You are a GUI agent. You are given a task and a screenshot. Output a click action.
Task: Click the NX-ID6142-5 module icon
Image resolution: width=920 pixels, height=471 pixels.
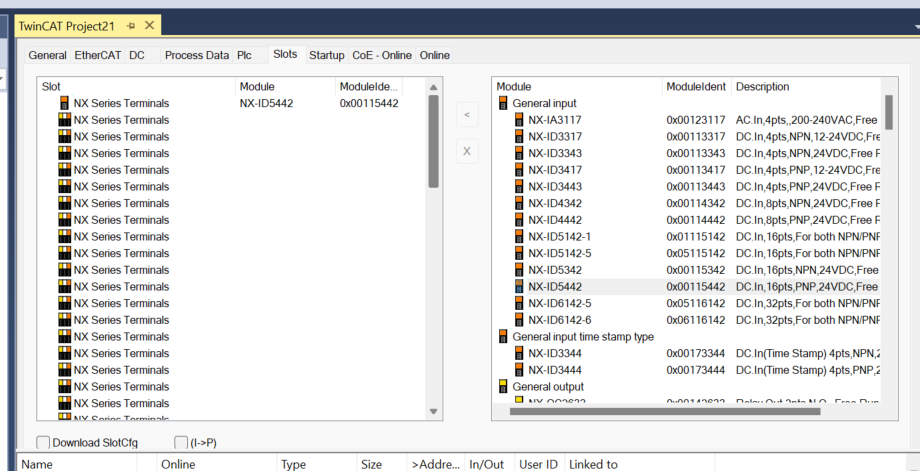tap(519, 303)
